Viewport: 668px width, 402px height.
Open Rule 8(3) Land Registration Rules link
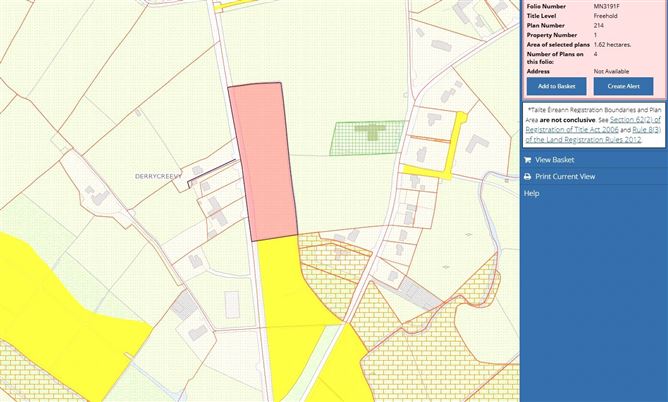(593, 135)
